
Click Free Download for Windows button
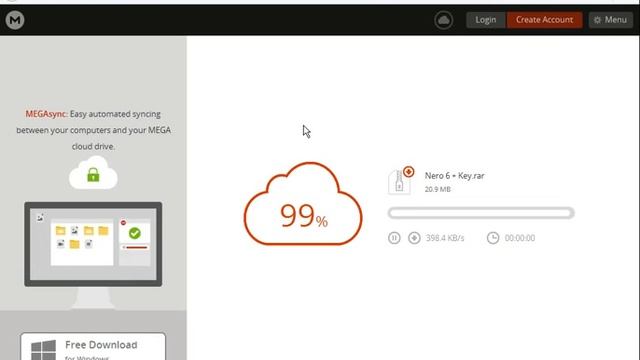pos(93,347)
